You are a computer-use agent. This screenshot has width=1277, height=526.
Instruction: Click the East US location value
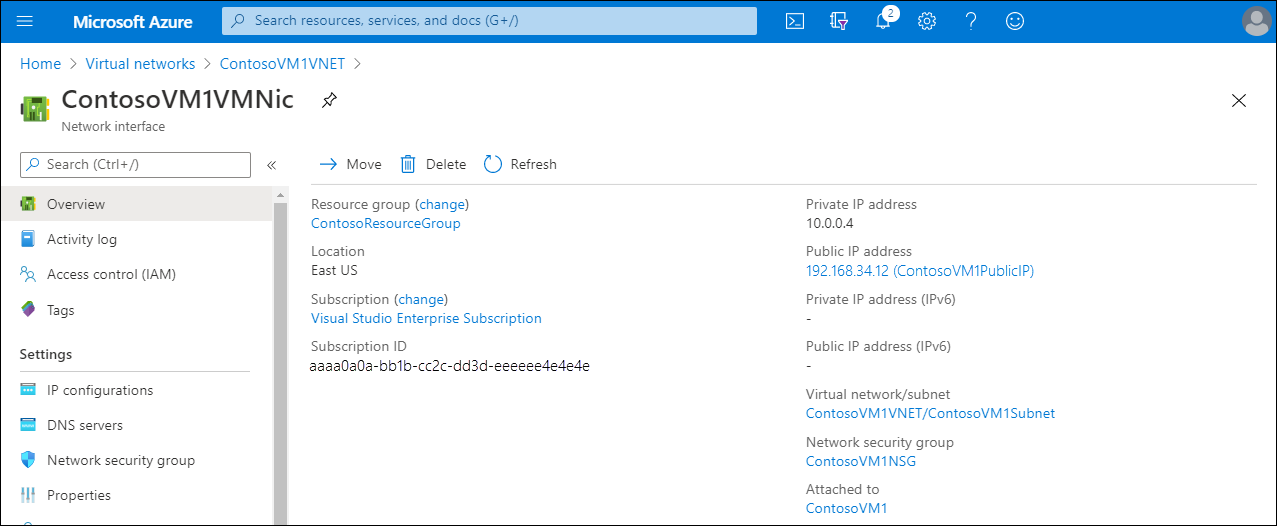(334, 270)
